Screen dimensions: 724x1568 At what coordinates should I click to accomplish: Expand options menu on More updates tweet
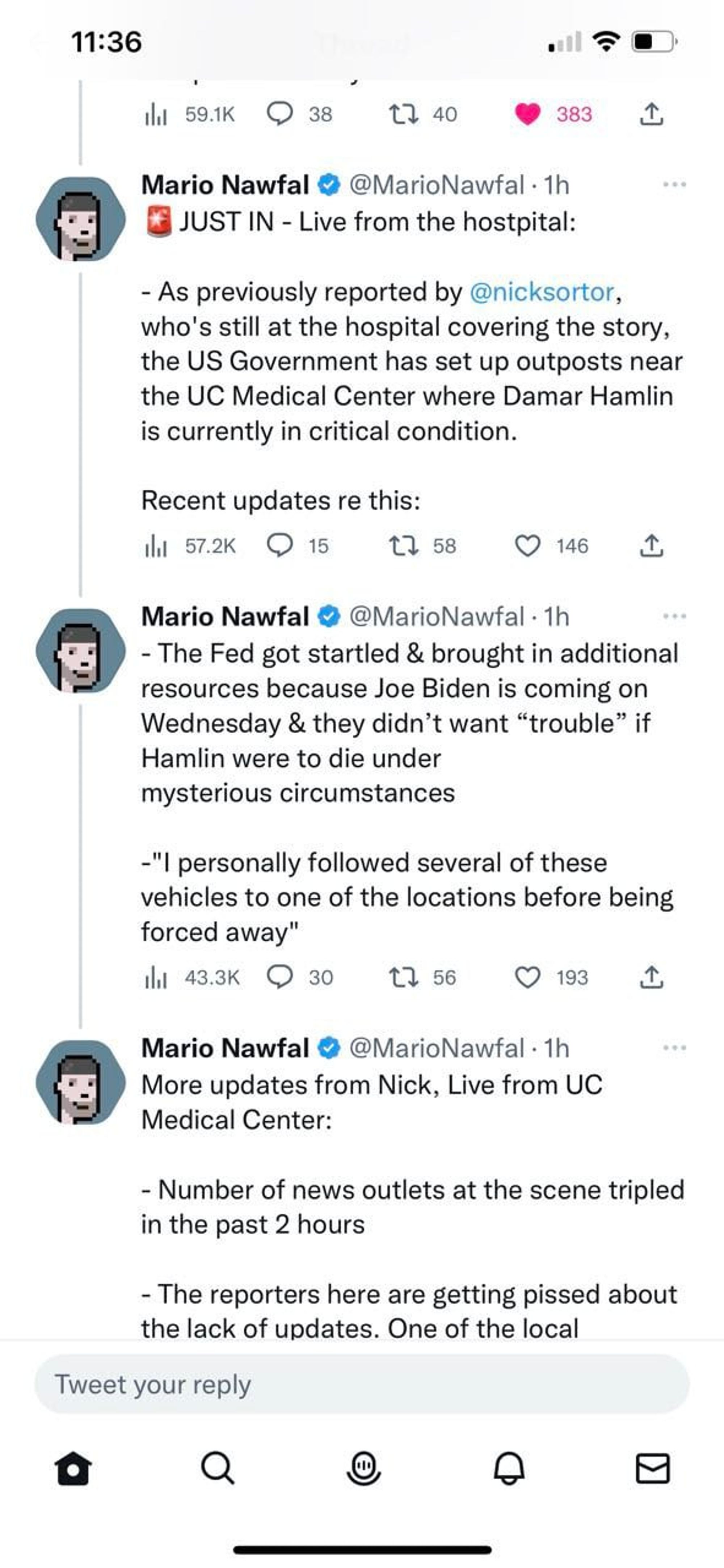(674, 1048)
